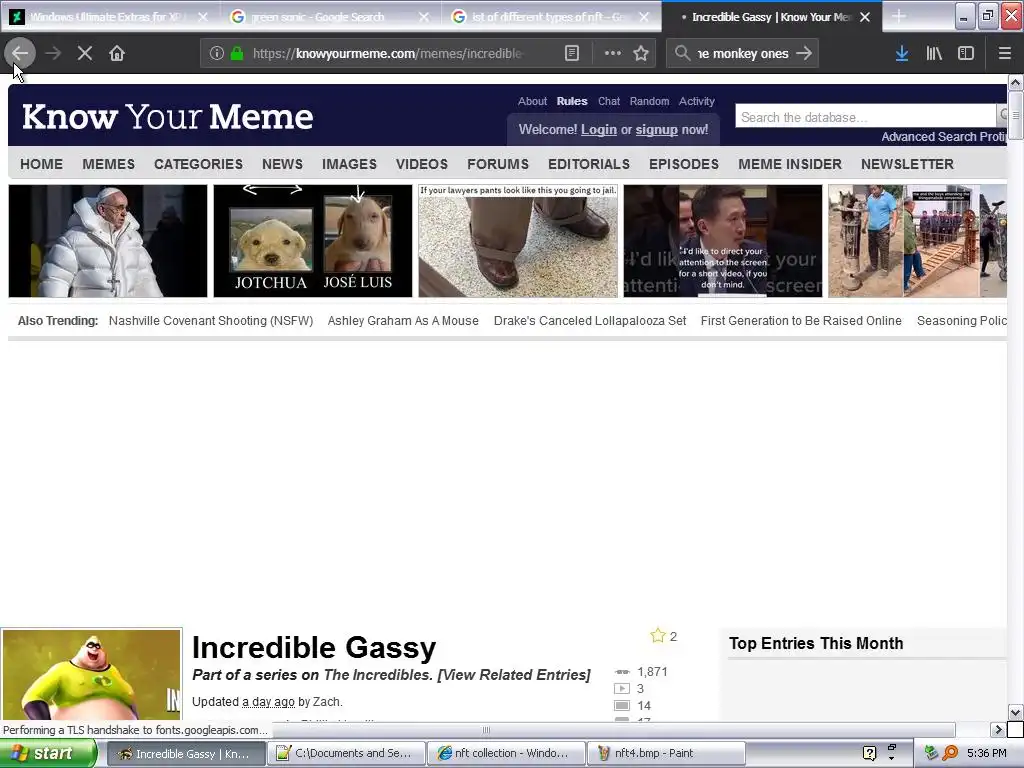1024x768 pixels.
Task: Open the Chat link in header
Action: coord(609,101)
